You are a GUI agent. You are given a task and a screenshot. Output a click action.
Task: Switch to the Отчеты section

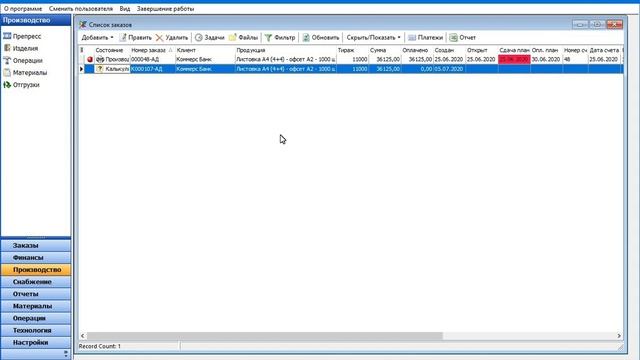click(x=36, y=294)
